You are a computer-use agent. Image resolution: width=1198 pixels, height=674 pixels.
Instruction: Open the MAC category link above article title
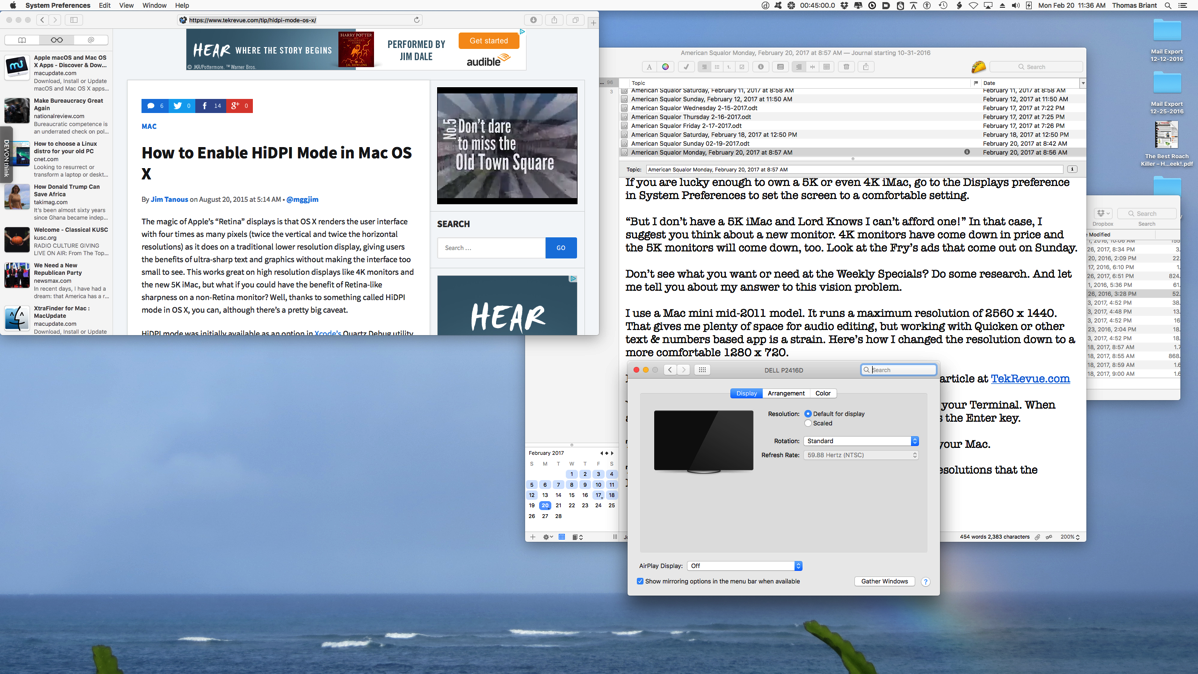149,127
